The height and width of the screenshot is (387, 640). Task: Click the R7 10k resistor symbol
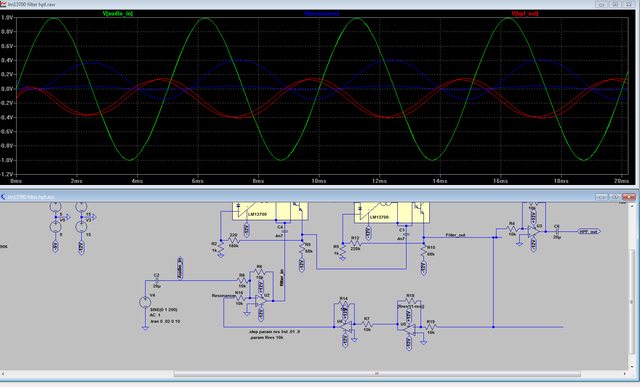(x=367, y=325)
